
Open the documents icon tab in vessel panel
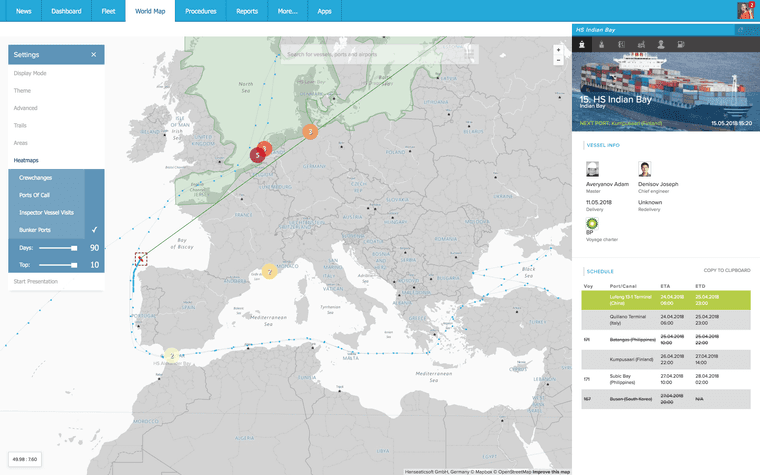tap(621, 45)
